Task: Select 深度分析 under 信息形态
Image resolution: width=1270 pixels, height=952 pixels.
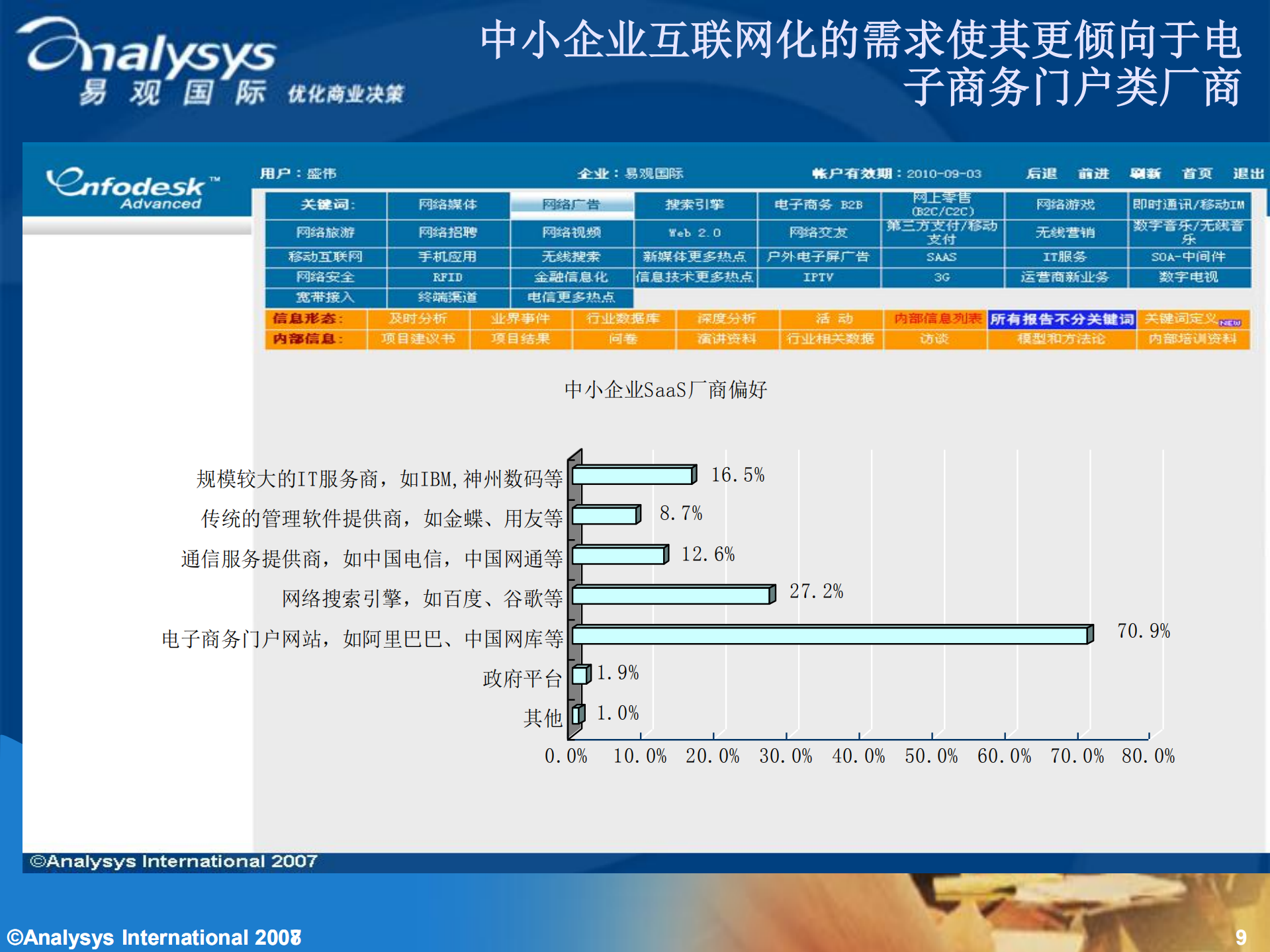Action: (x=726, y=319)
